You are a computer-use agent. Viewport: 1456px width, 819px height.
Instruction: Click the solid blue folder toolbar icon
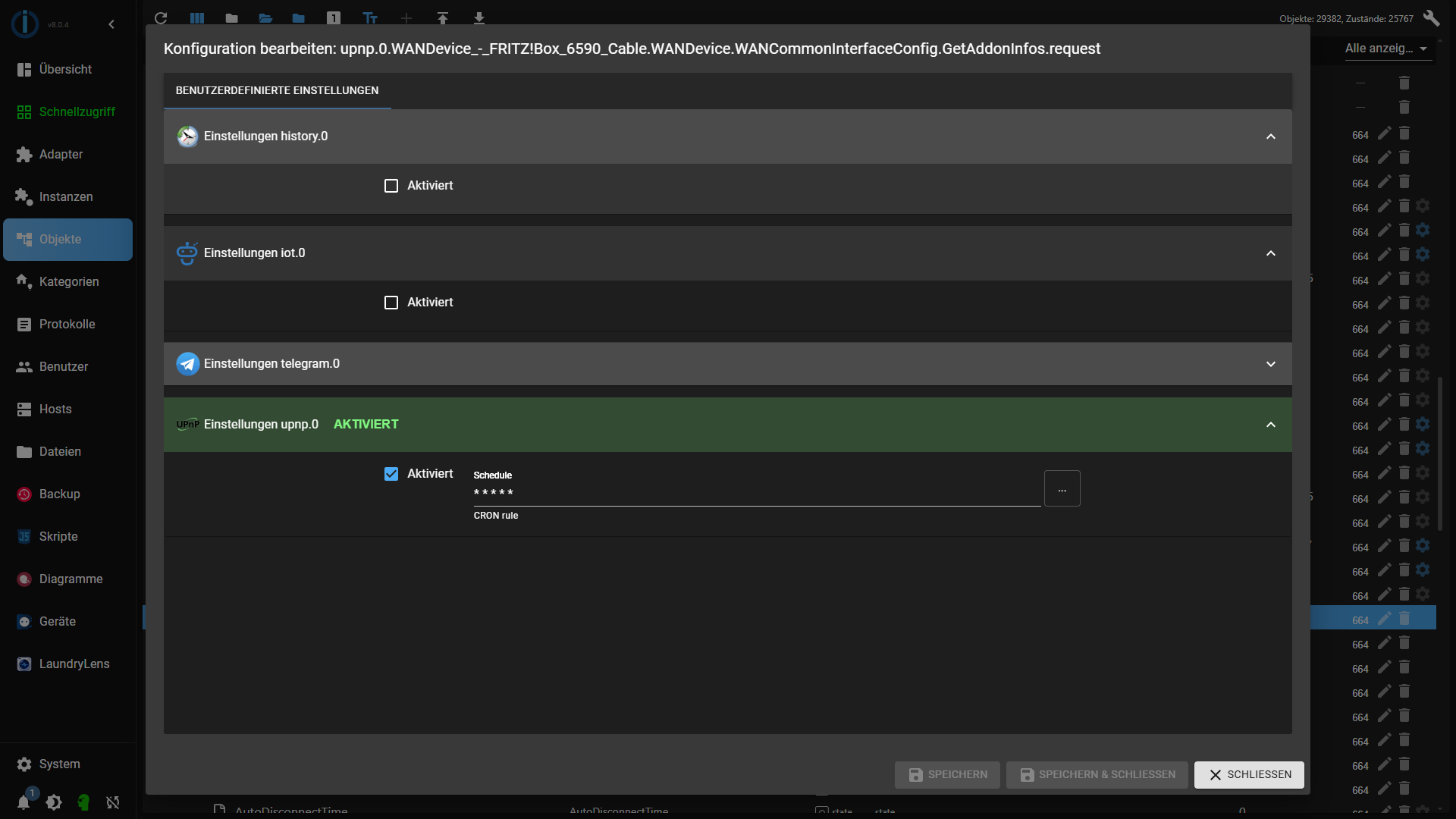pos(299,18)
